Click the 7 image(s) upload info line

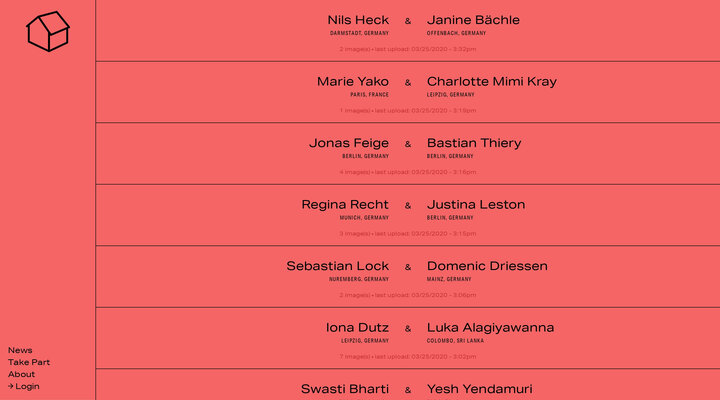[408, 356]
